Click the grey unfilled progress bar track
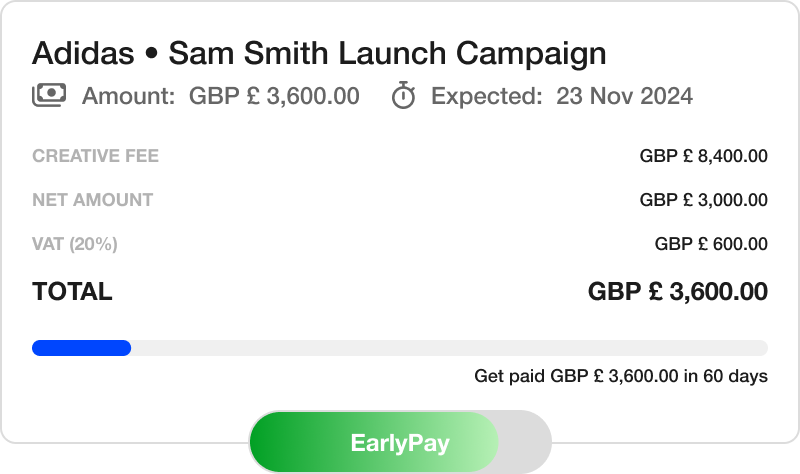This screenshot has height=474, width=800. tap(448, 348)
